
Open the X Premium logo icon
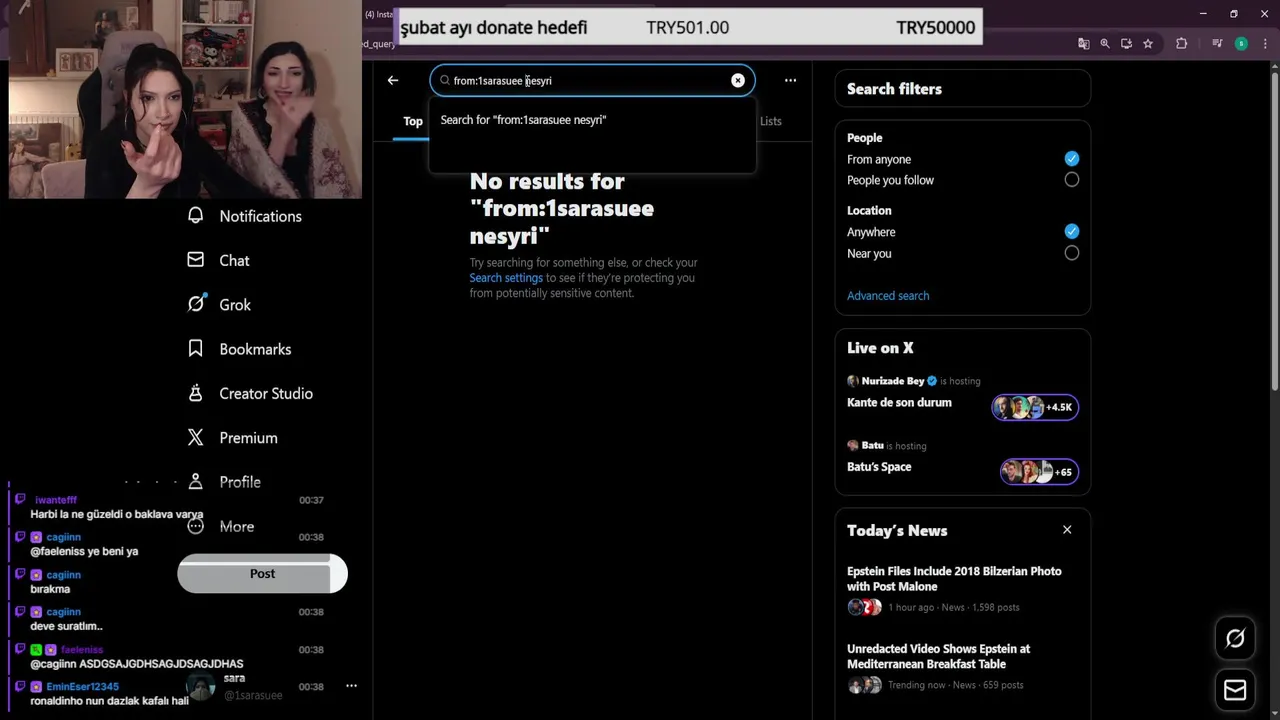[x=196, y=437]
